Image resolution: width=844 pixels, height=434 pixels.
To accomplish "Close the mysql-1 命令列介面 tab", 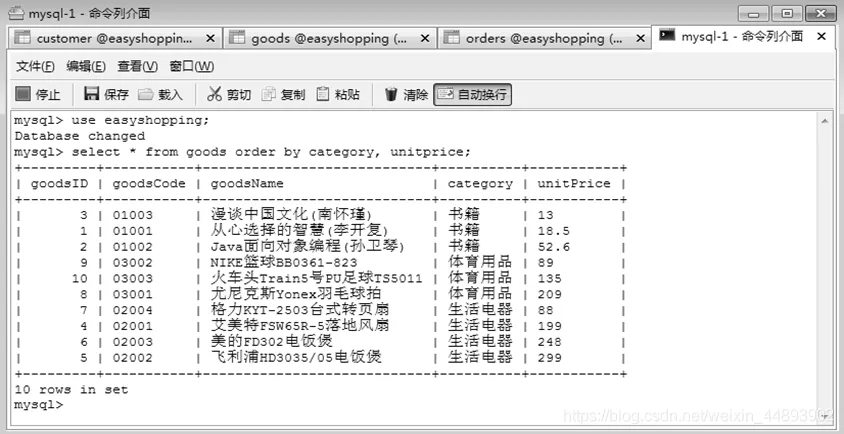I will coord(821,36).
